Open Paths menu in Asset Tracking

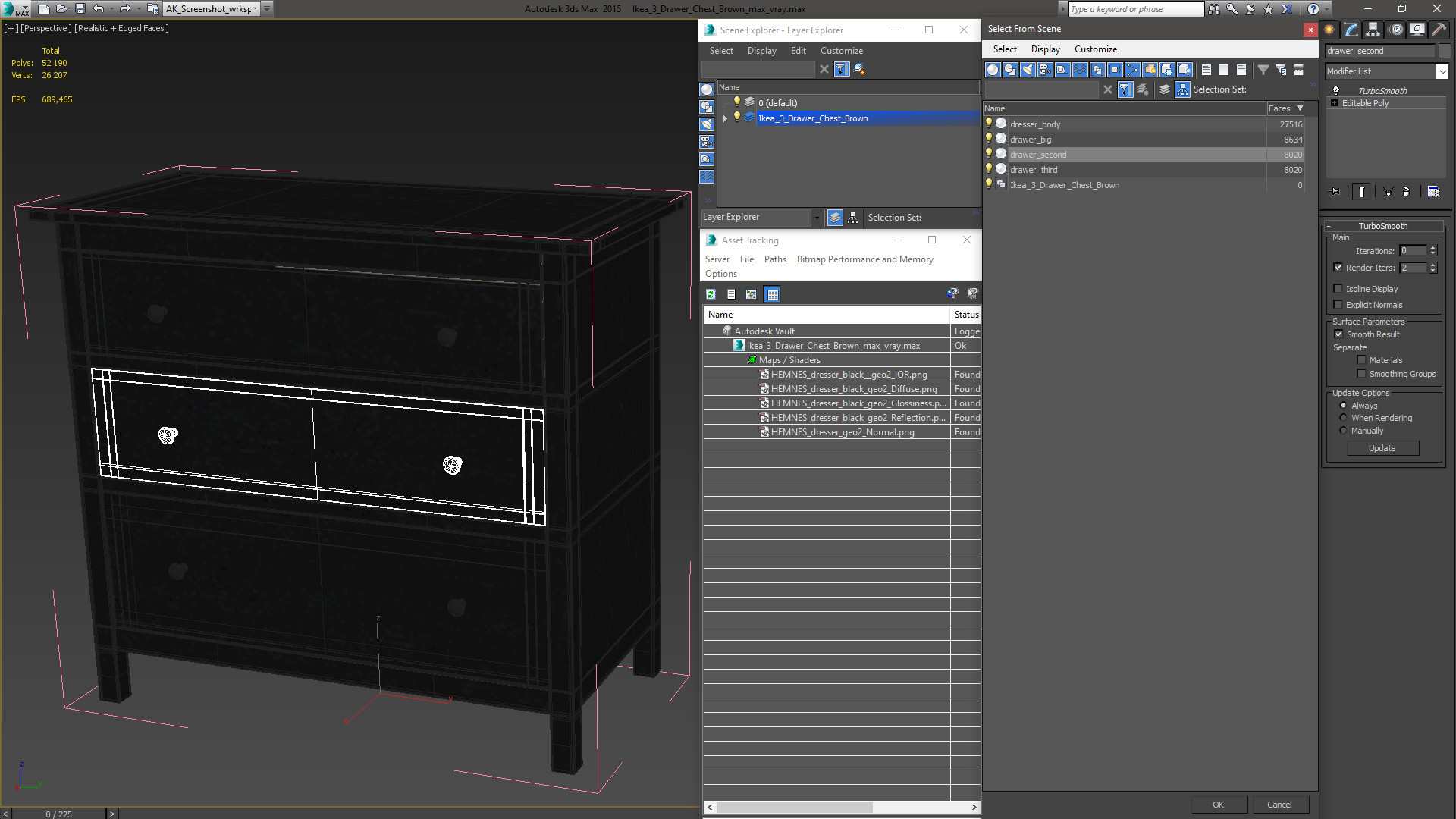click(x=775, y=259)
